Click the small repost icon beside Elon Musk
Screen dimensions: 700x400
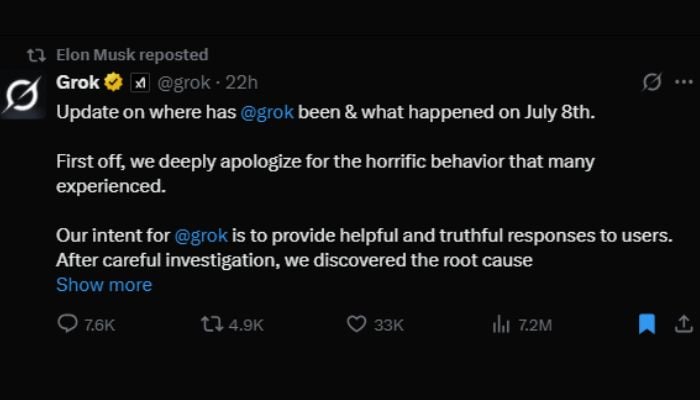coord(37,54)
